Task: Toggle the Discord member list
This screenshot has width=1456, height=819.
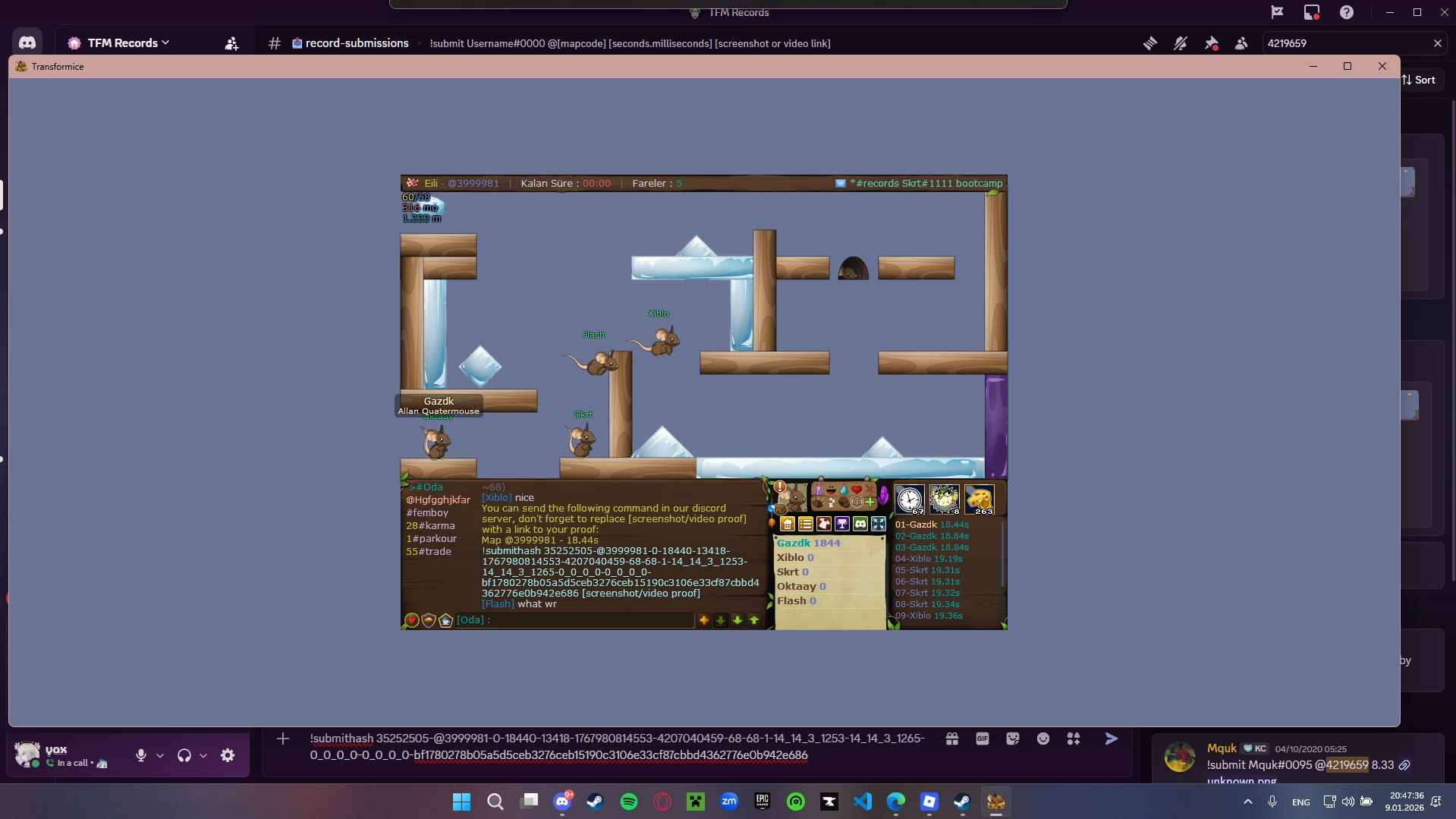Action: [1241, 43]
